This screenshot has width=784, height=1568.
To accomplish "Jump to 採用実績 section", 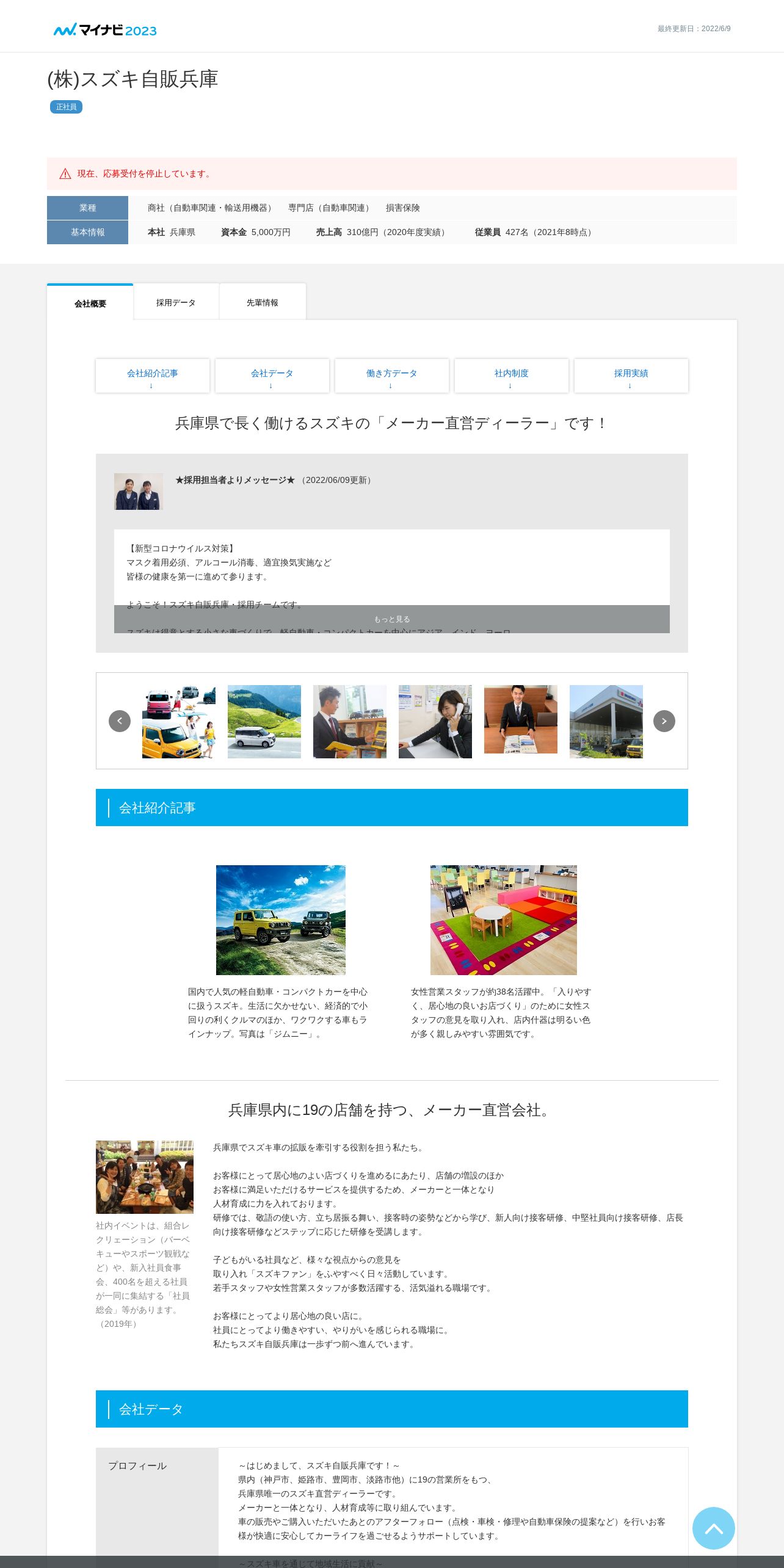I will point(631,376).
